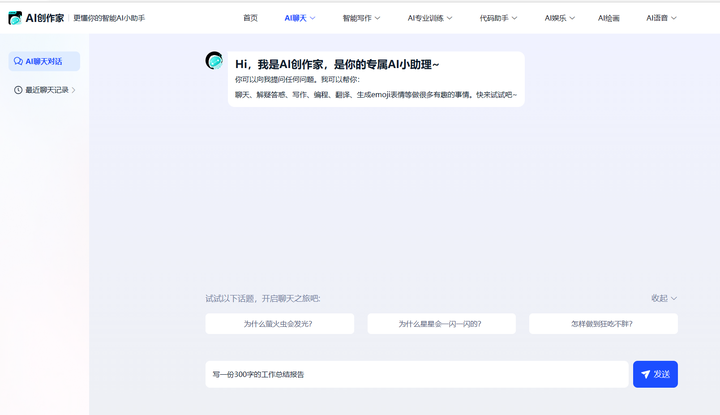Open the 首页 menu item
The height and width of the screenshot is (415, 720).
(250, 18)
